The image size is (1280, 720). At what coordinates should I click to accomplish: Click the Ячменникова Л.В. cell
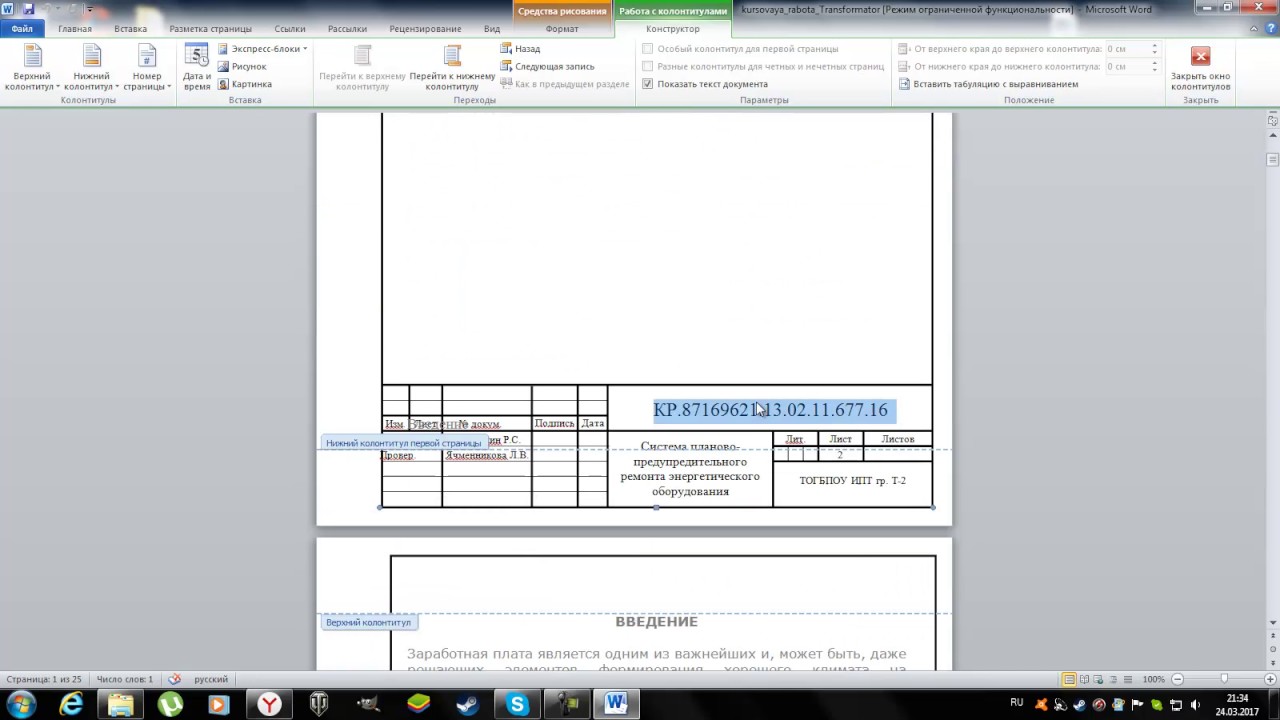pyautogui.click(x=486, y=456)
